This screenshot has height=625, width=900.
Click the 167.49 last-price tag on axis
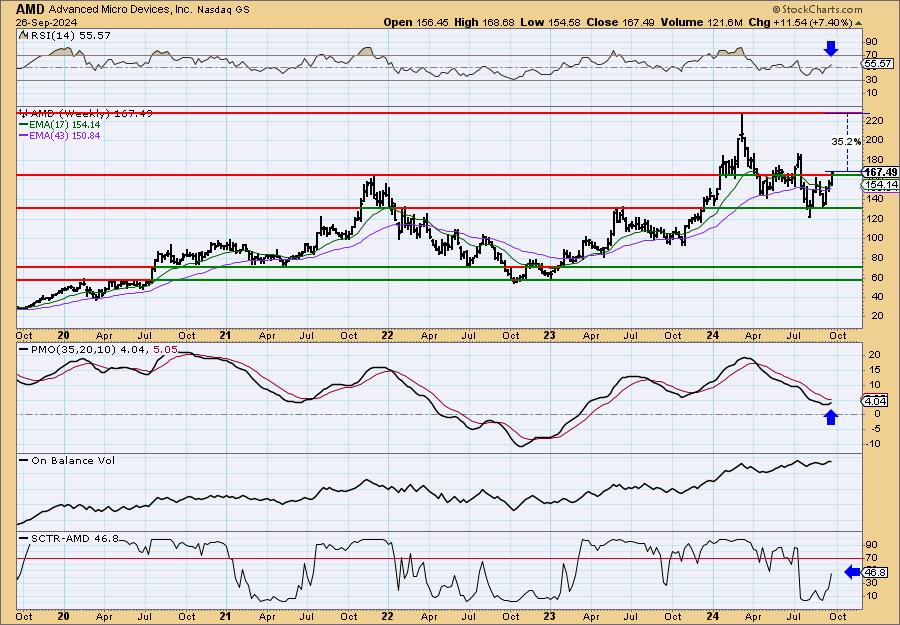point(880,172)
